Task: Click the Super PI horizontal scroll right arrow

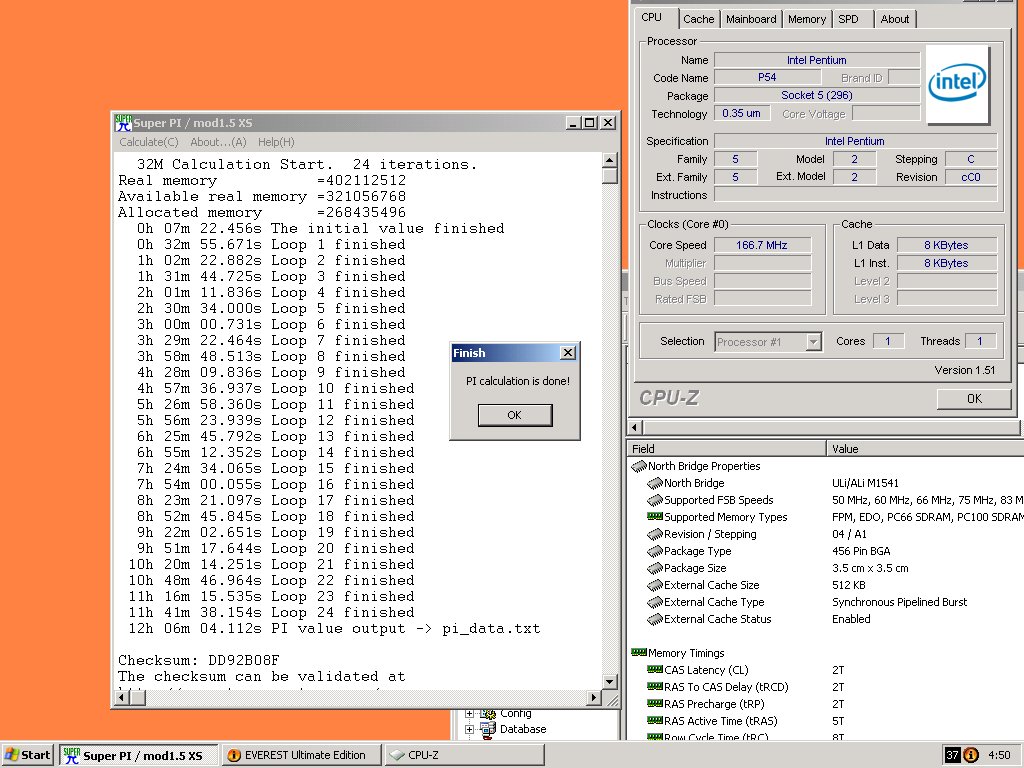Action: point(594,698)
